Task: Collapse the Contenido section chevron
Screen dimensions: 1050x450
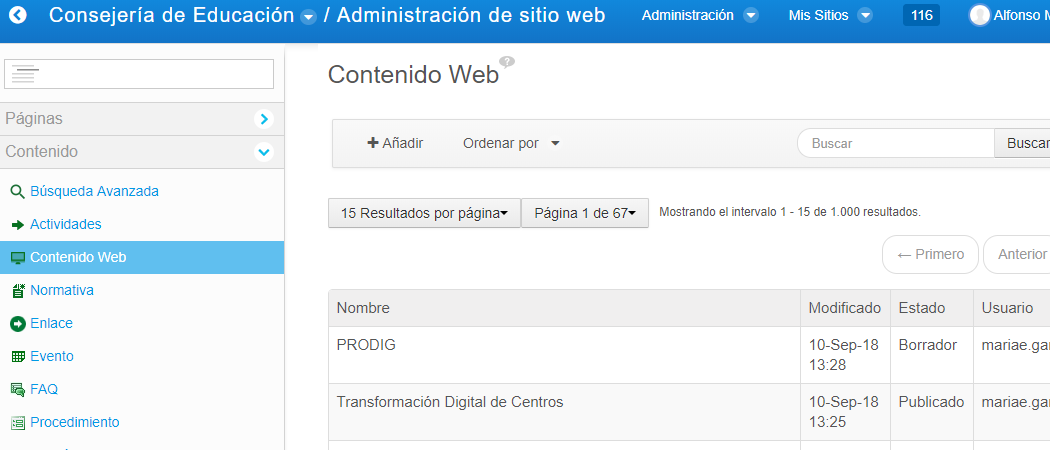Action: pos(265,152)
